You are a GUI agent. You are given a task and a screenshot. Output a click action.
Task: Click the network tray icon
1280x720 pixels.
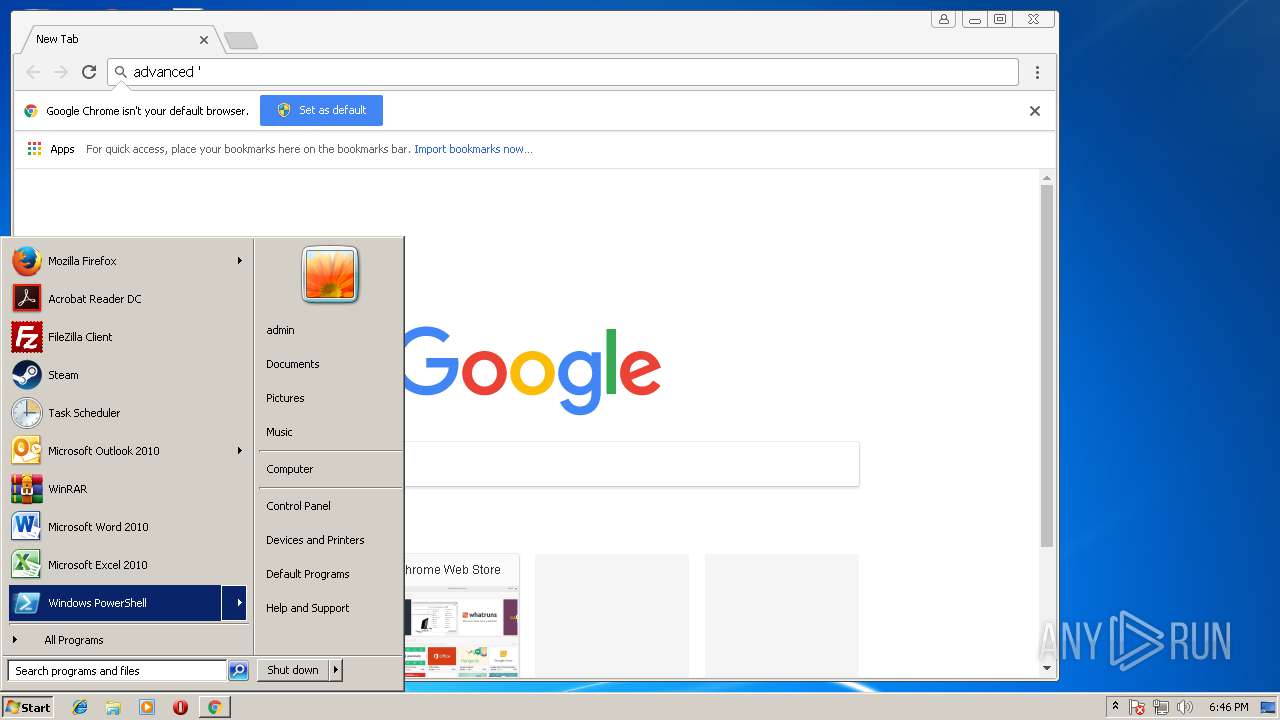(x=1161, y=707)
